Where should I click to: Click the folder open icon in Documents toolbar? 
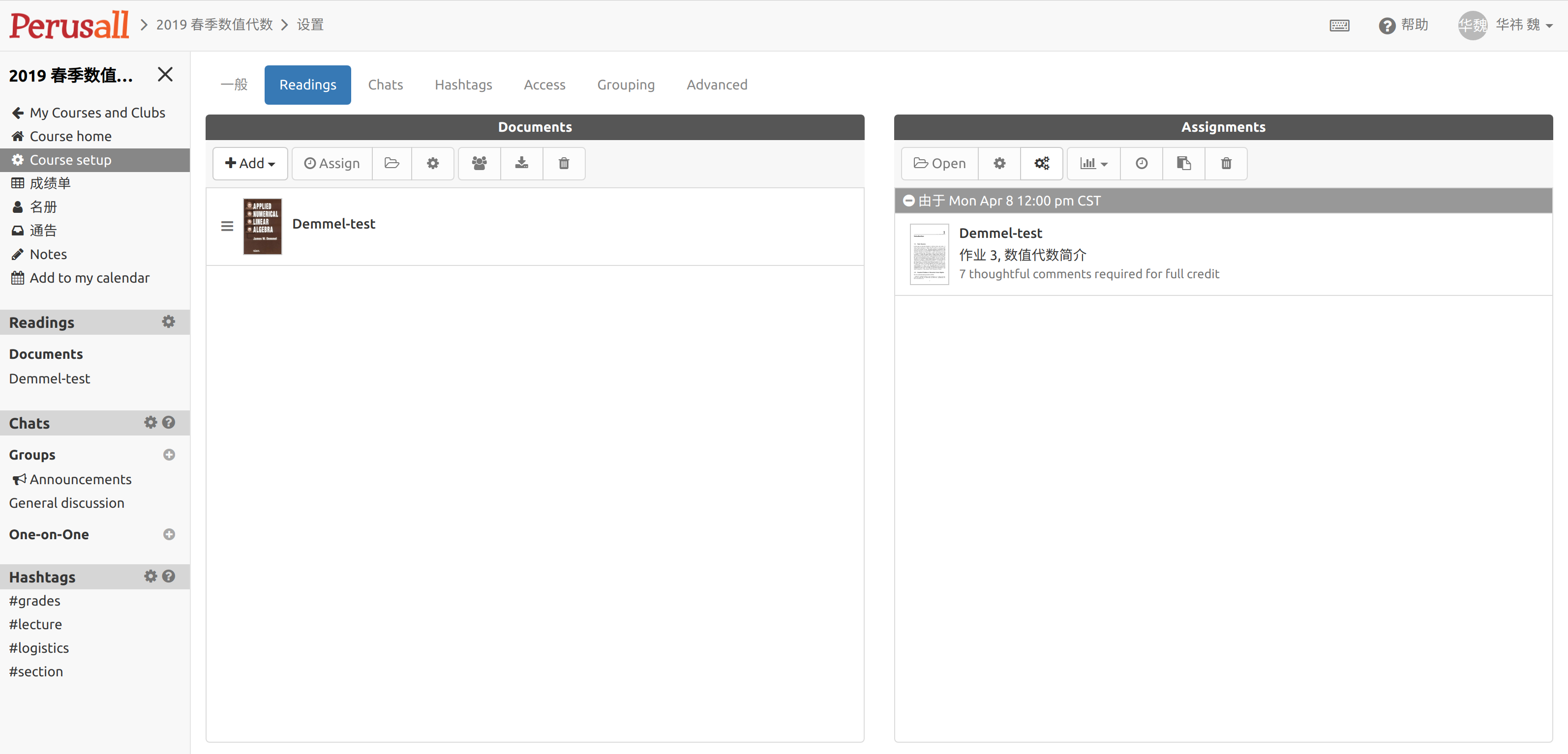coord(392,163)
